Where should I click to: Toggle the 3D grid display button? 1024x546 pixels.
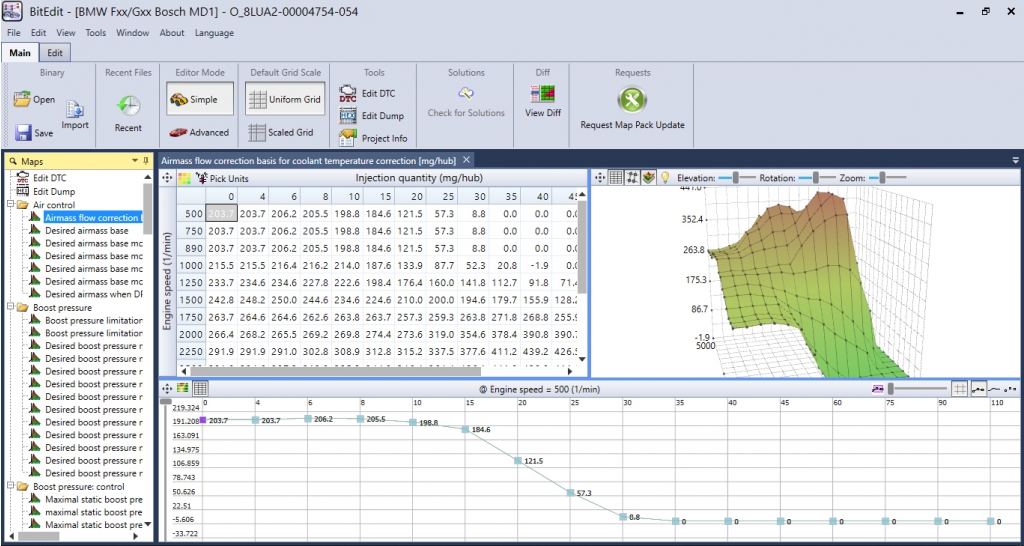pos(615,177)
